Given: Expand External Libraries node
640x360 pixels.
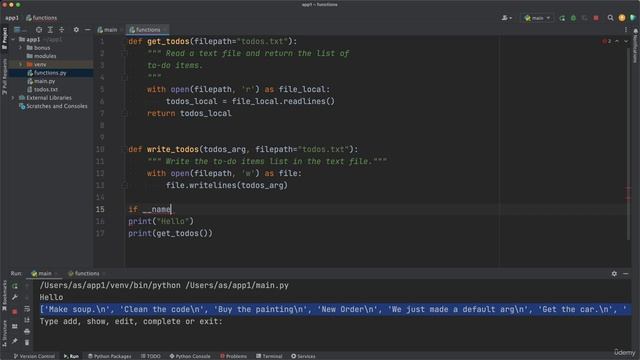Looking at the screenshot, I should (x=13, y=98).
